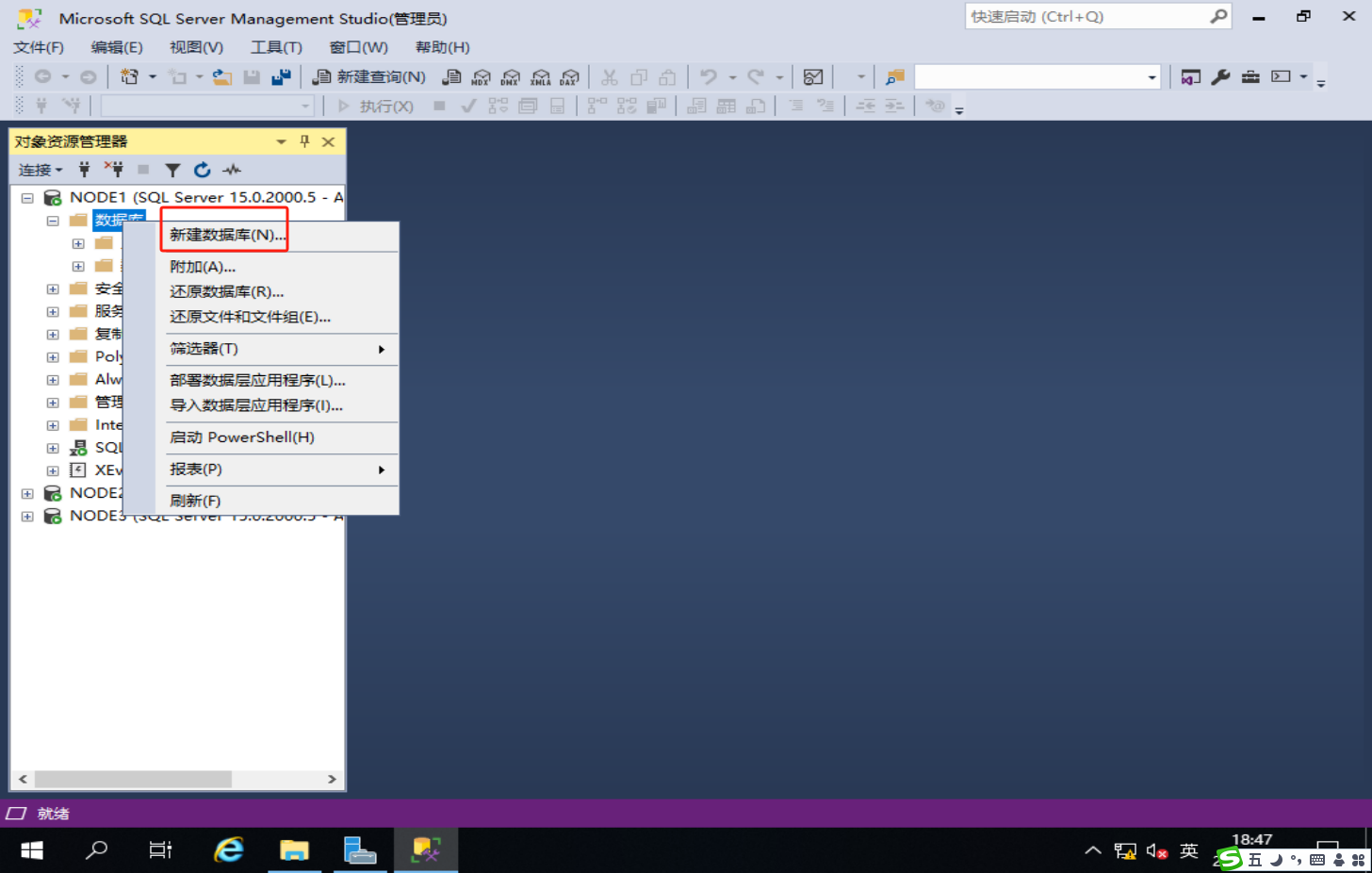Select the NODE1 server tree row
1372x873 pixels.
coord(193,198)
